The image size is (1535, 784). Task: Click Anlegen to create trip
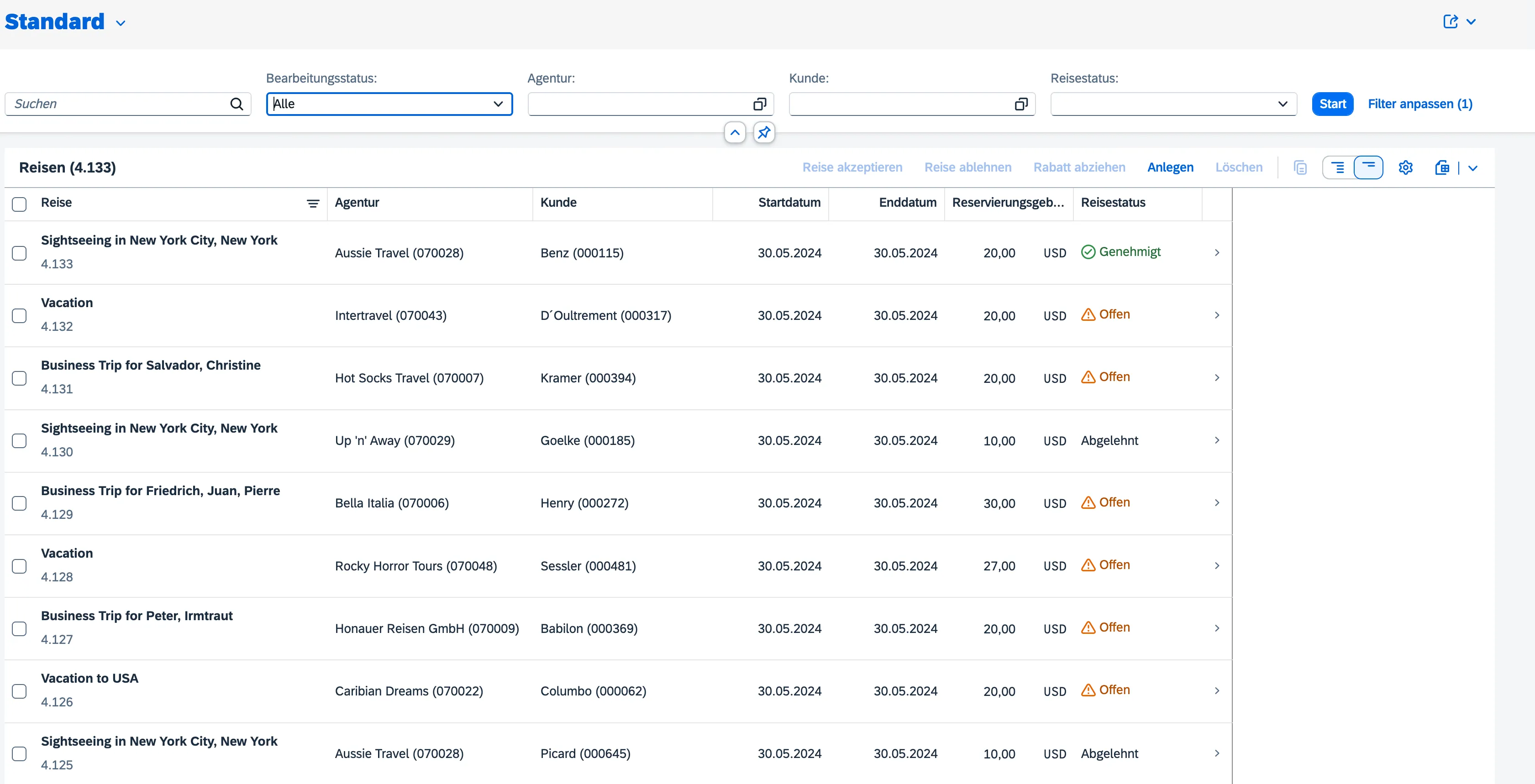[x=1170, y=167]
